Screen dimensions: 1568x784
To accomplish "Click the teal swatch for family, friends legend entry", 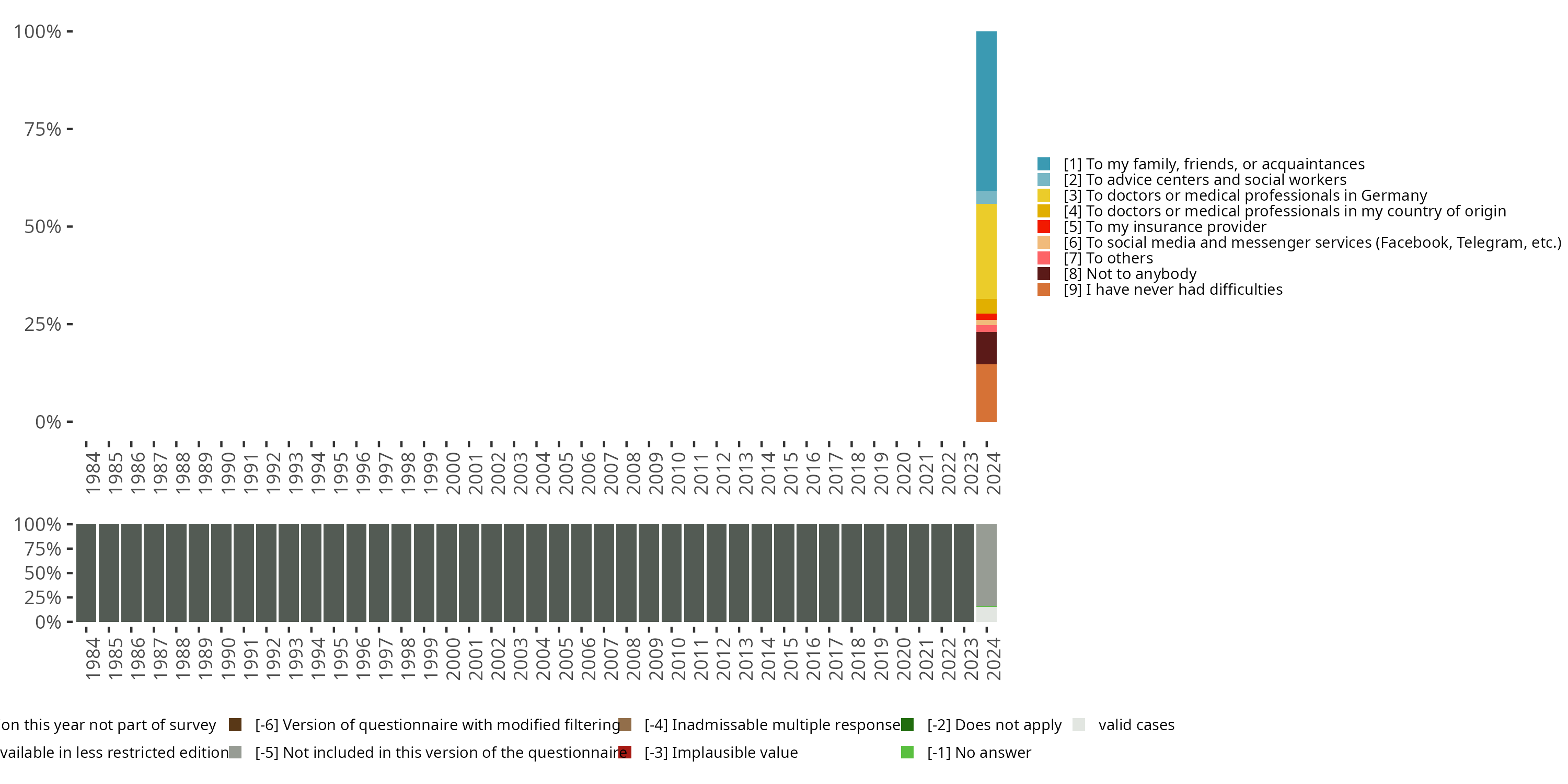I will (x=1043, y=164).
